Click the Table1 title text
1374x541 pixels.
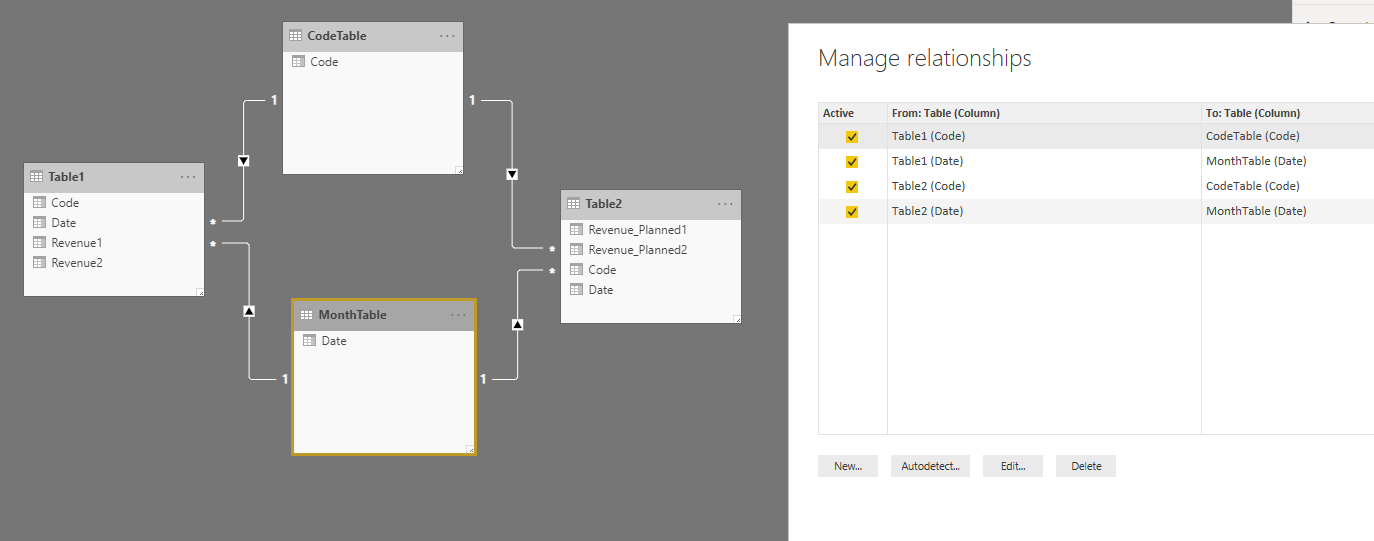click(66, 177)
